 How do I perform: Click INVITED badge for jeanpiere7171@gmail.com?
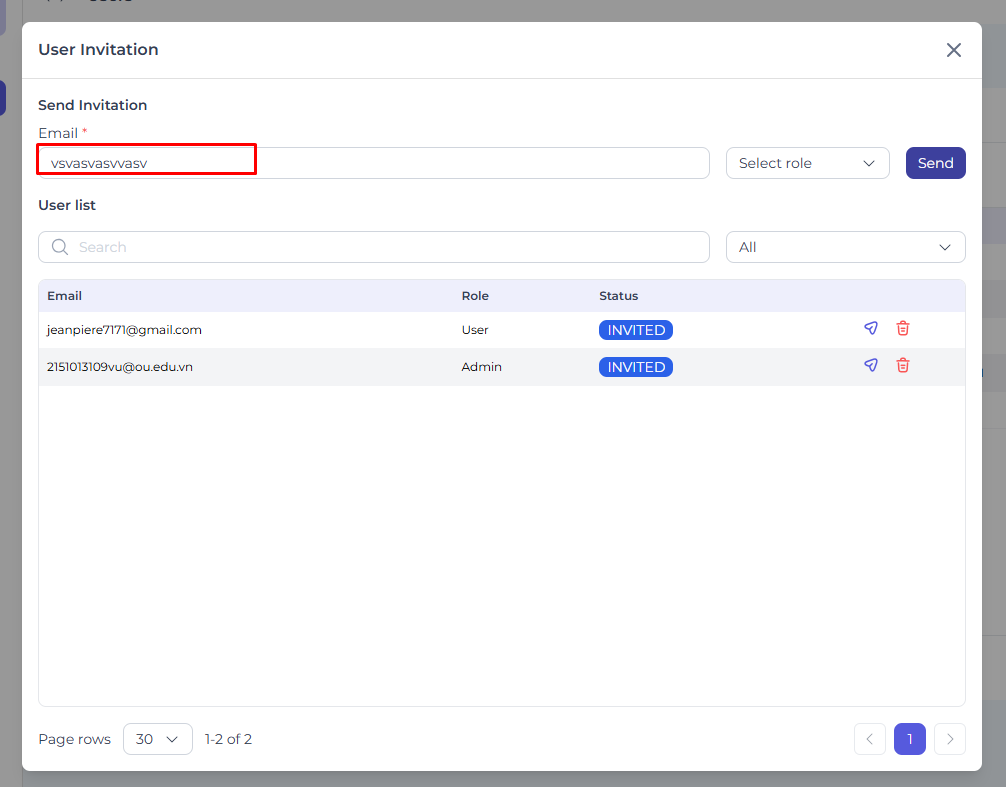[x=636, y=330]
